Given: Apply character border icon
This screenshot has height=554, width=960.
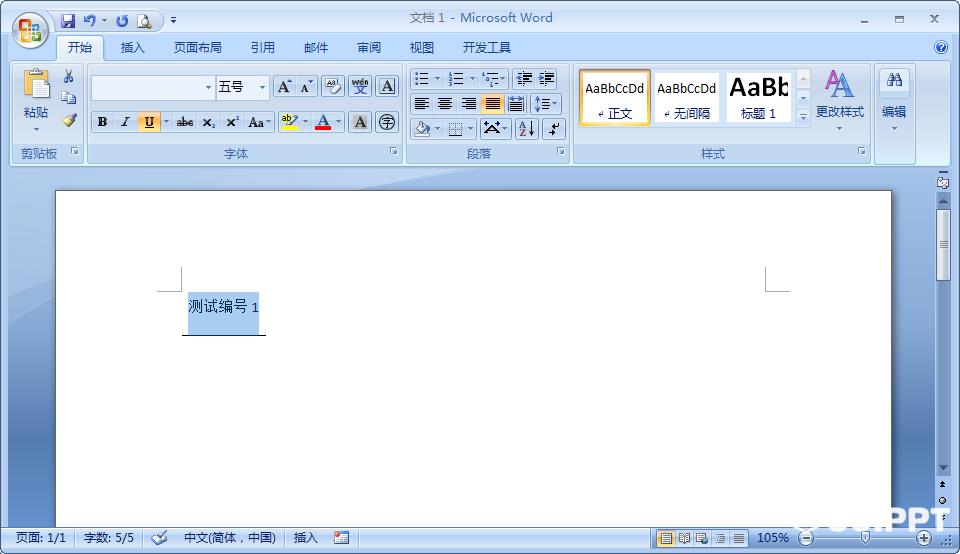Looking at the screenshot, I should click(x=387, y=86).
